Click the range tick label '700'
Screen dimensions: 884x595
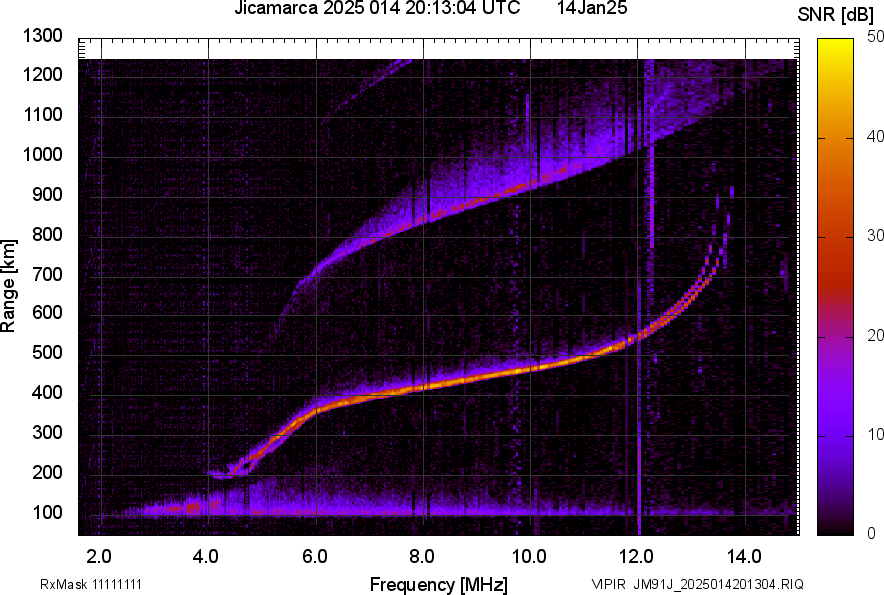pos(47,274)
